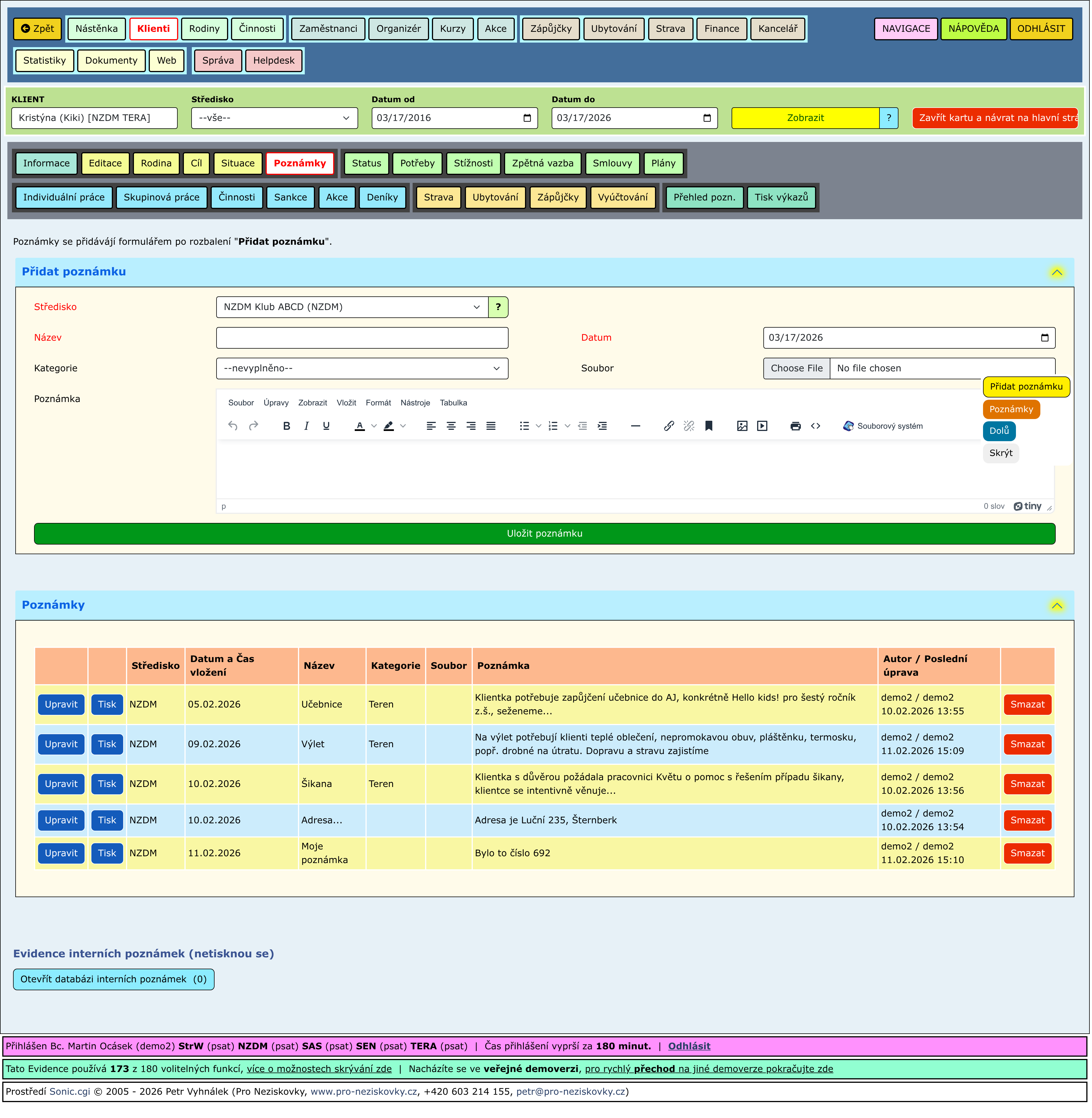The image size is (1092, 1118).
Task: Click the Název input field
Action: coord(362,338)
